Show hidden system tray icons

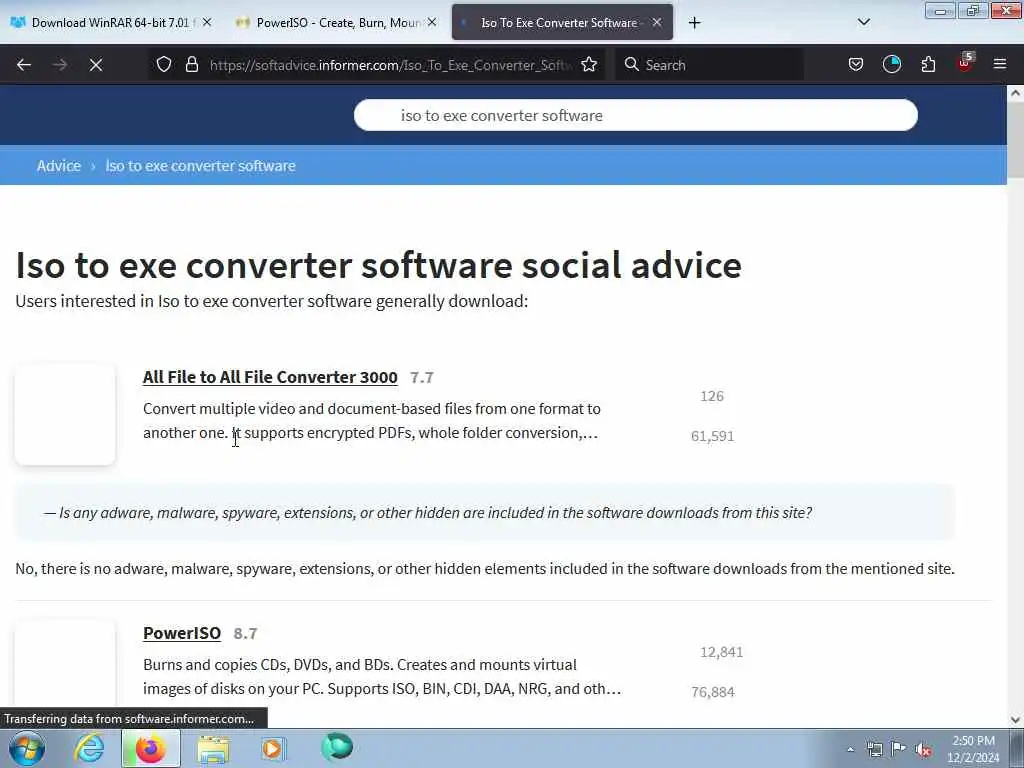point(850,749)
